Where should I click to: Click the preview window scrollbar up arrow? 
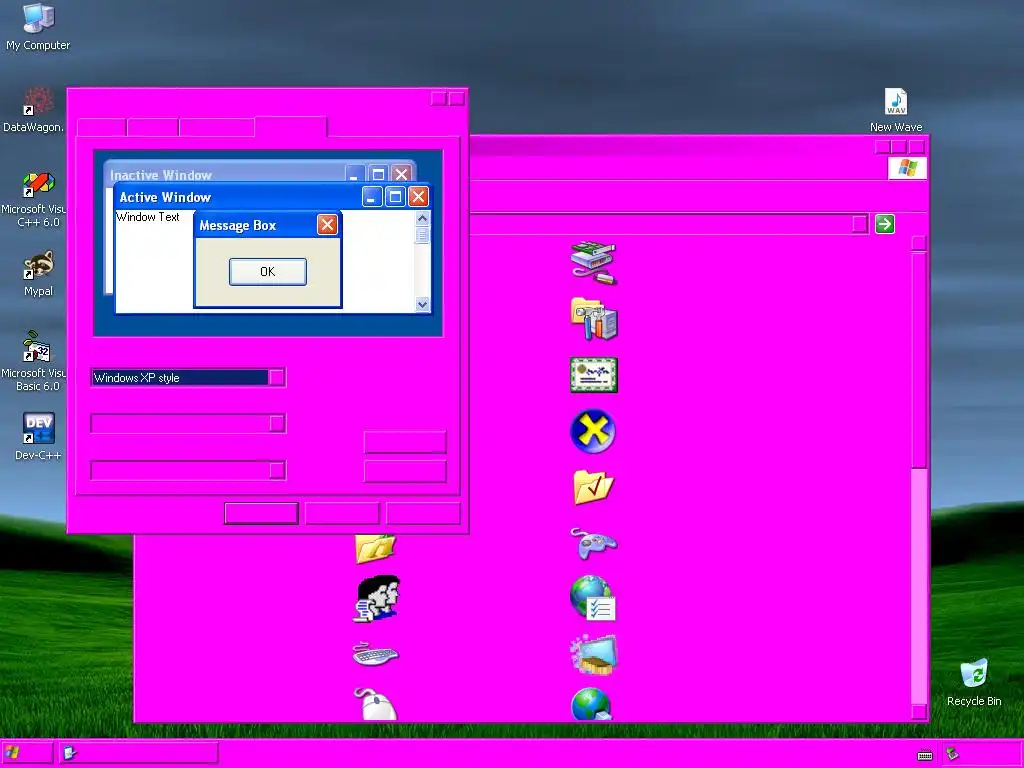coord(423,218)
